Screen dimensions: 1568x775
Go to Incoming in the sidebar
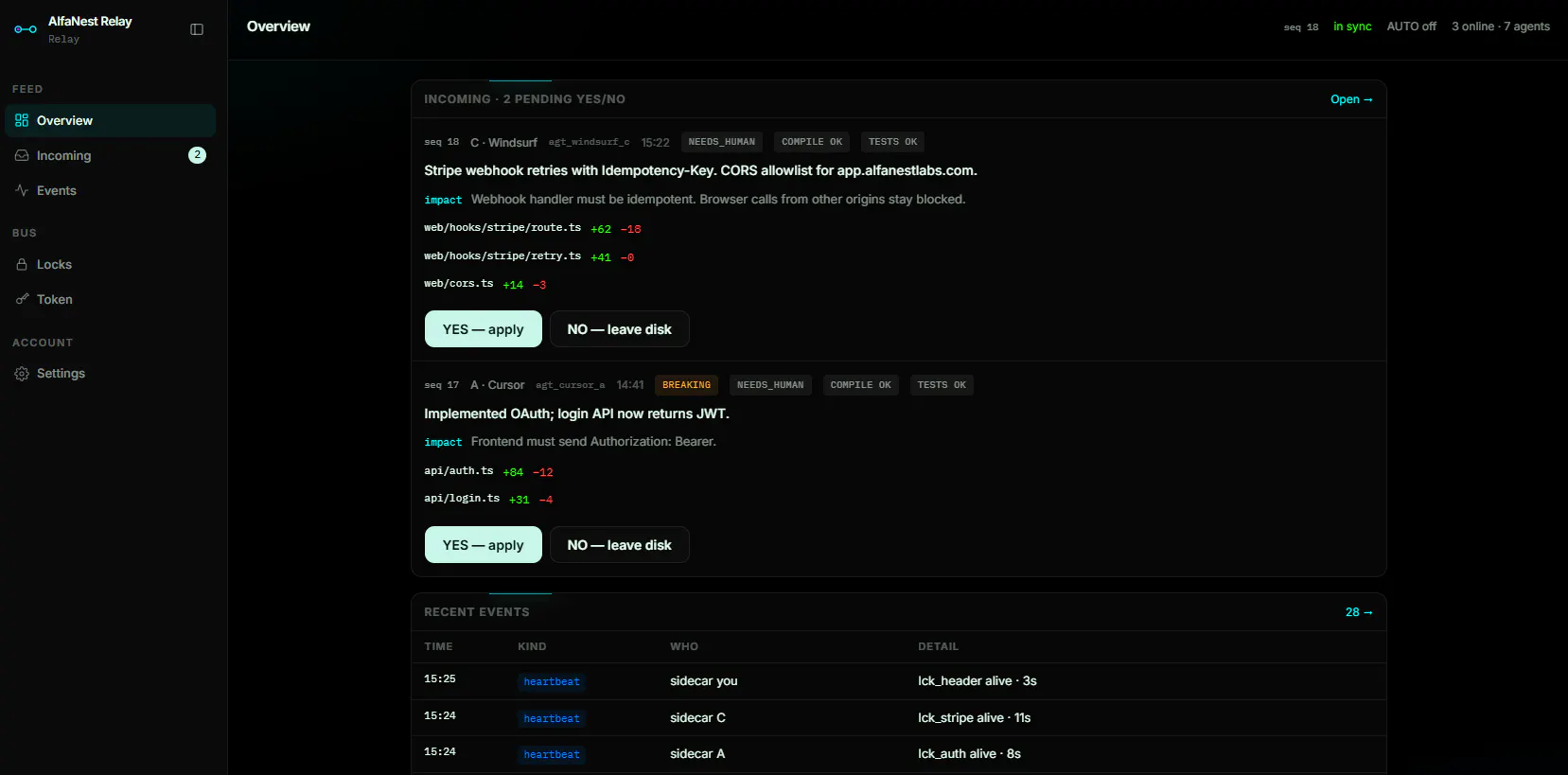[110, 155]
